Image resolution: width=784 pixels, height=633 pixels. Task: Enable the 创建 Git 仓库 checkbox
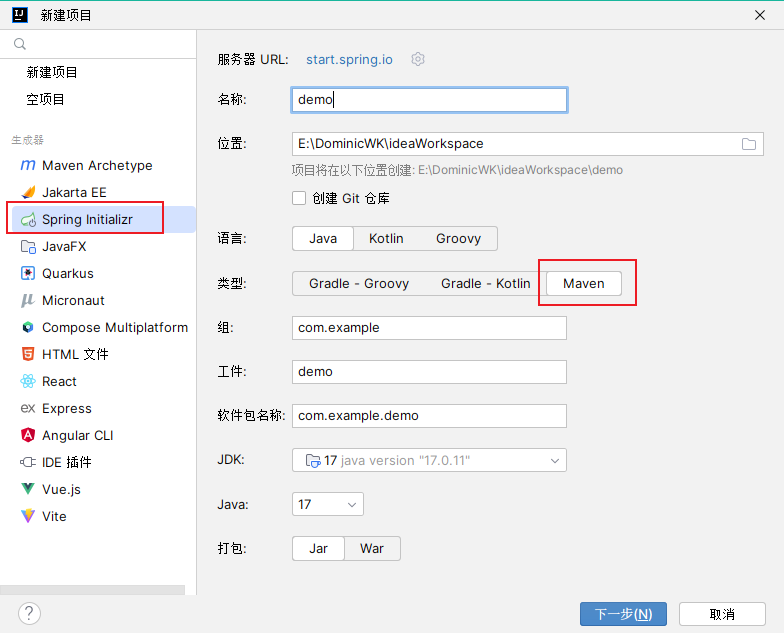click(299, 198)
